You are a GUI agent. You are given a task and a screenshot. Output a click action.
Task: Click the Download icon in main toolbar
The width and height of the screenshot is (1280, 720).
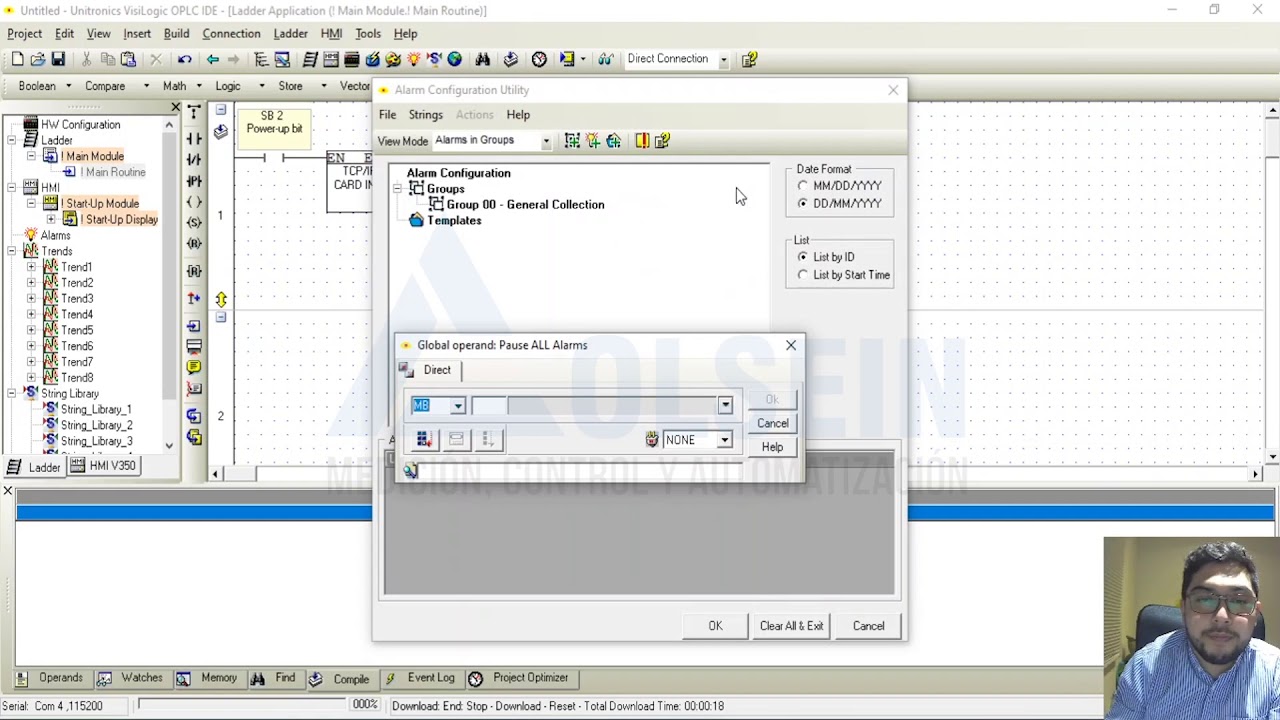[510, 60]
